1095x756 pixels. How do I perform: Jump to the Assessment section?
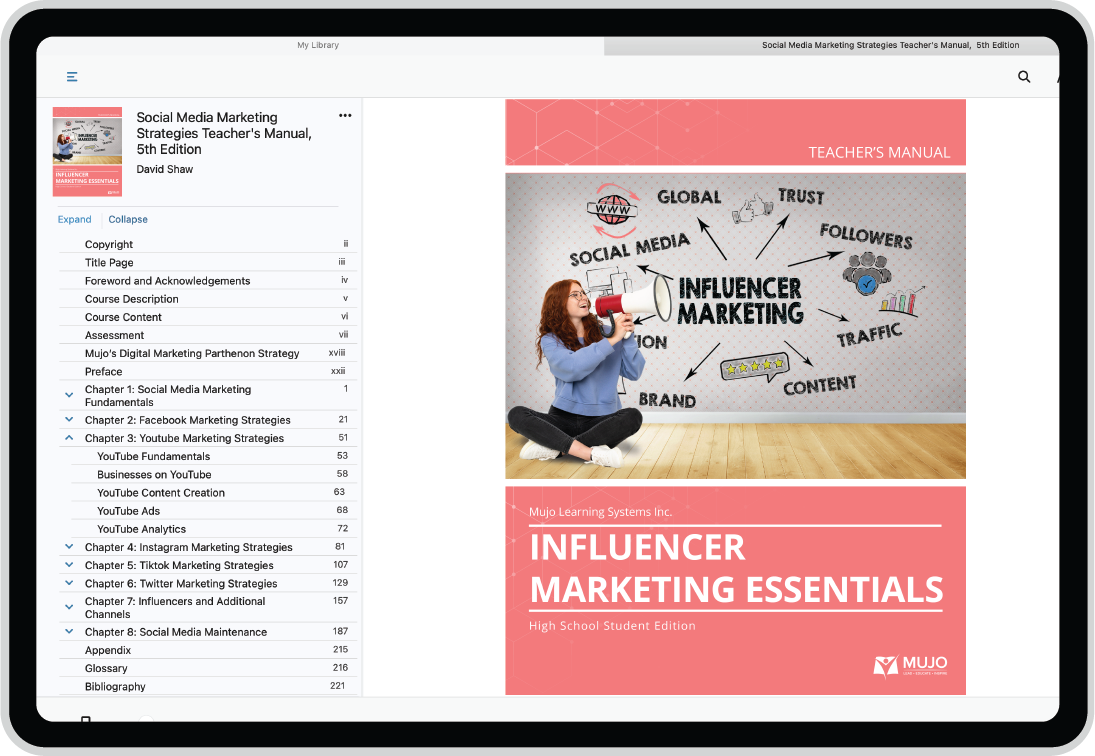click(x=115, y=335)
